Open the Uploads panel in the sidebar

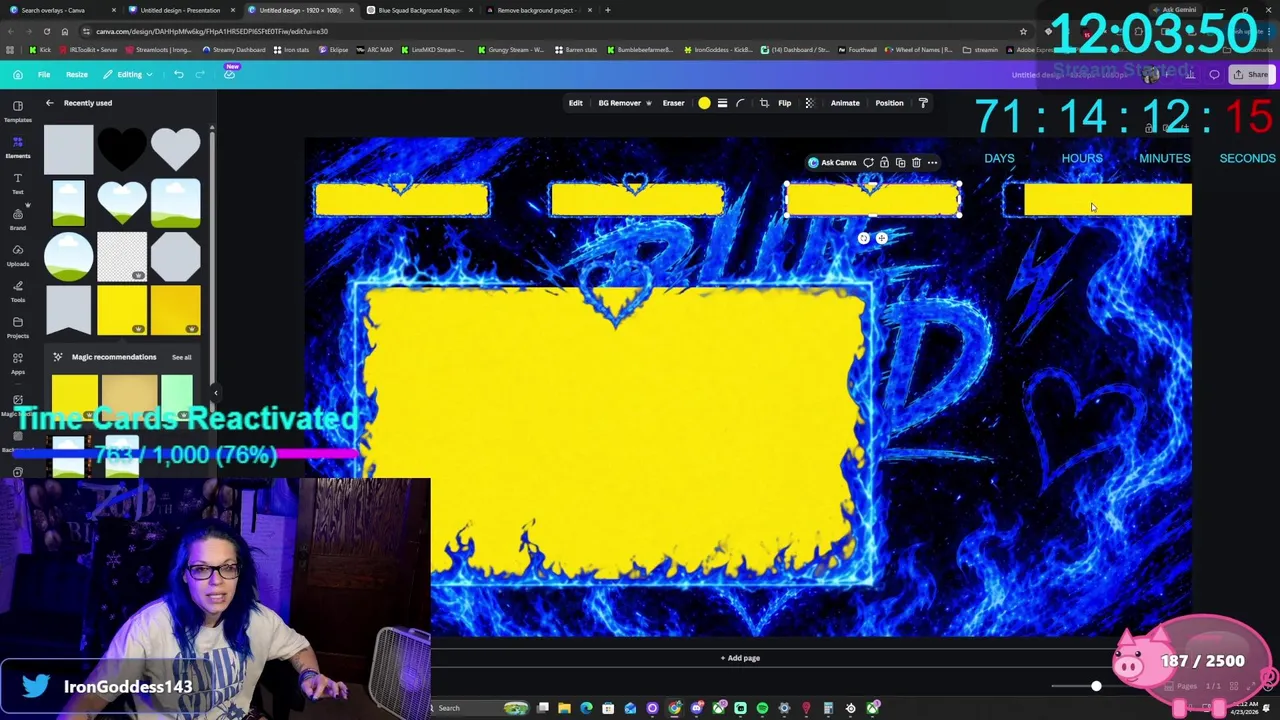click(17, 255)
